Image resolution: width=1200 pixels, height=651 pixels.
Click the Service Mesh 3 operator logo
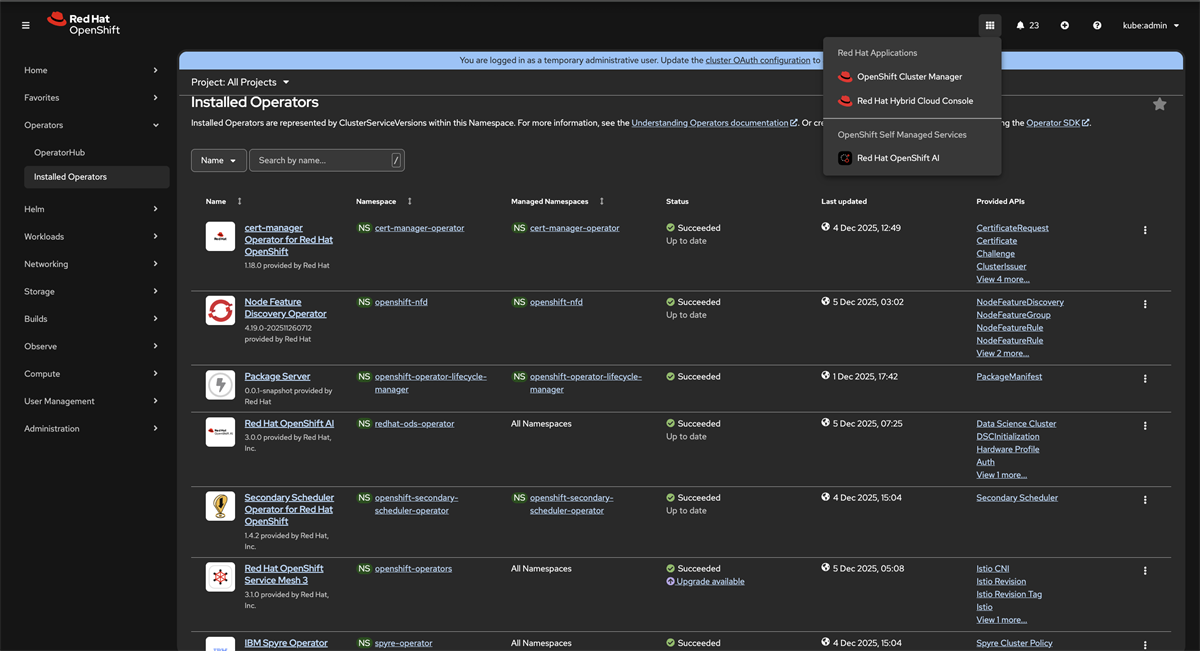(x=220, y=577)
